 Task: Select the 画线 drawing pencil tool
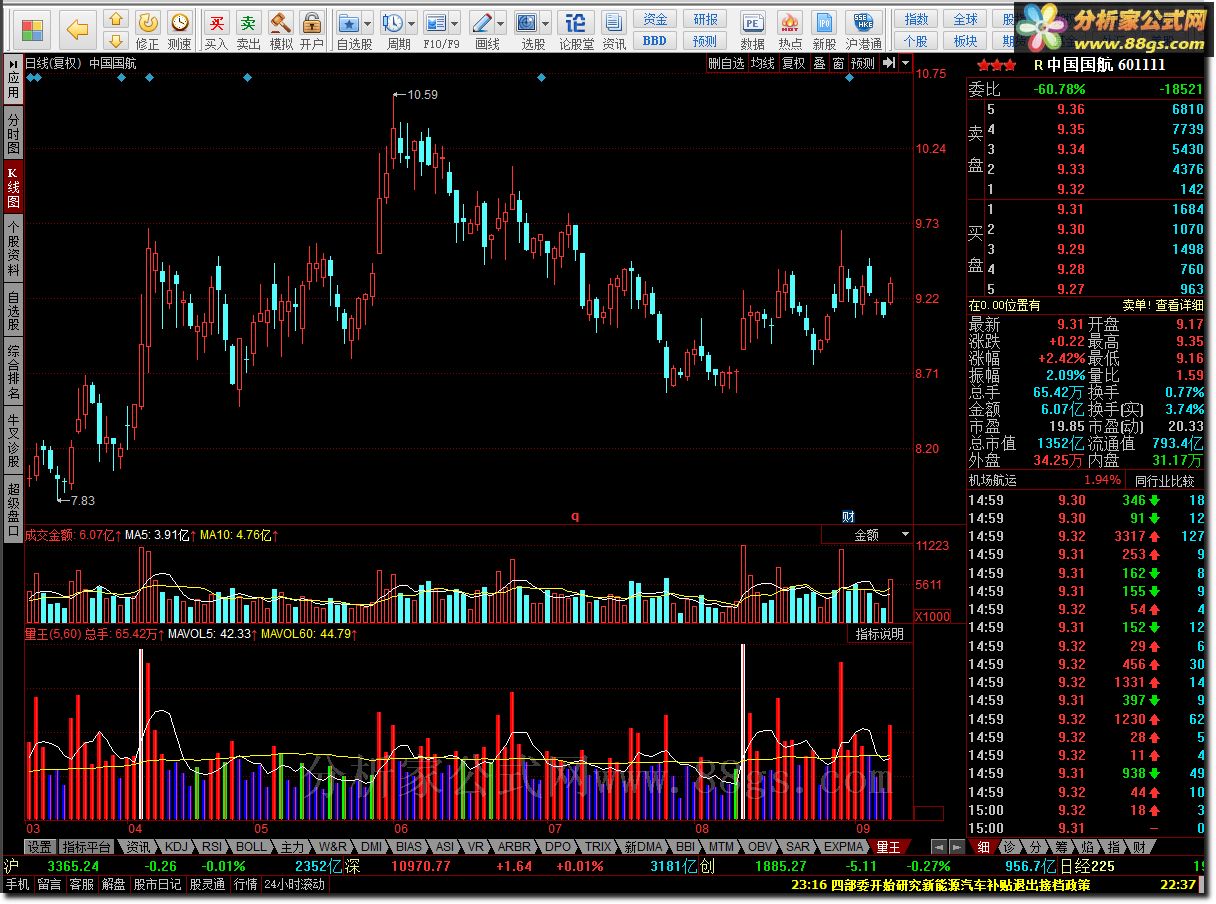(482, 22)
